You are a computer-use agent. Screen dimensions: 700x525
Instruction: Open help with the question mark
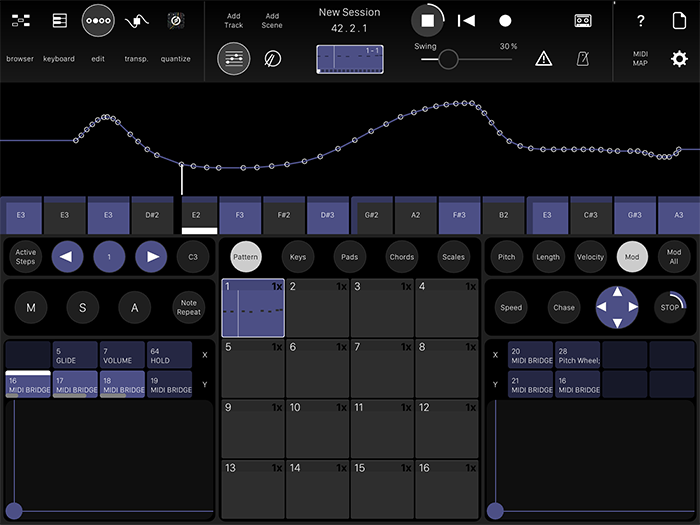click(641, 21)
